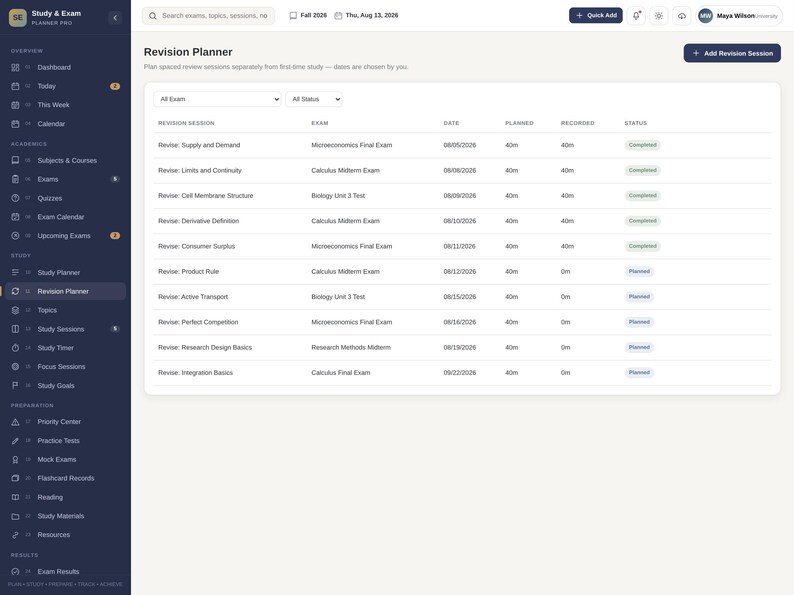Click the Focus Sessions target icon
Screen dimensions: 794x595
pyautogui.click(x=15, y=366)
